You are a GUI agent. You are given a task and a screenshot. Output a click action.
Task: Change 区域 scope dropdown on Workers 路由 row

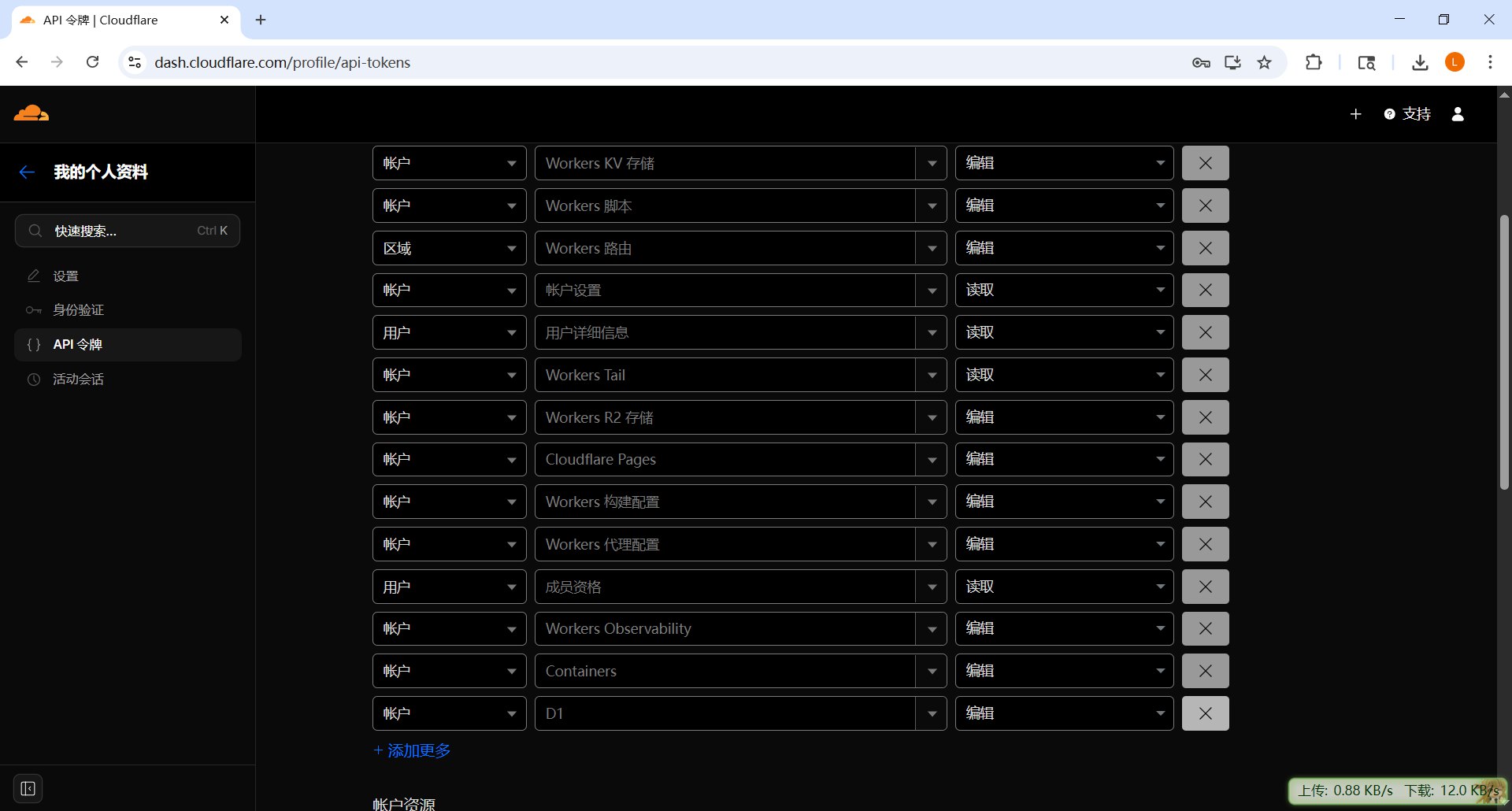tap(449, 248)
